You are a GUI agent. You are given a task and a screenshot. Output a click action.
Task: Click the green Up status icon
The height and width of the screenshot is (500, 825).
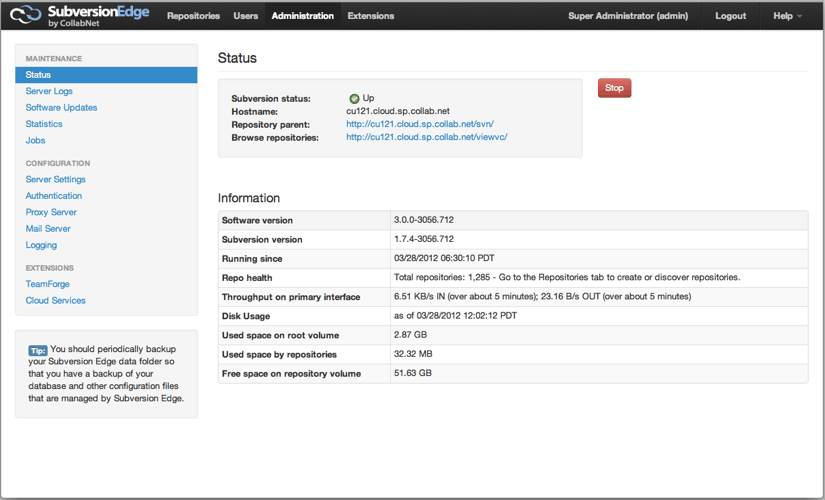[x=354, y=98]
